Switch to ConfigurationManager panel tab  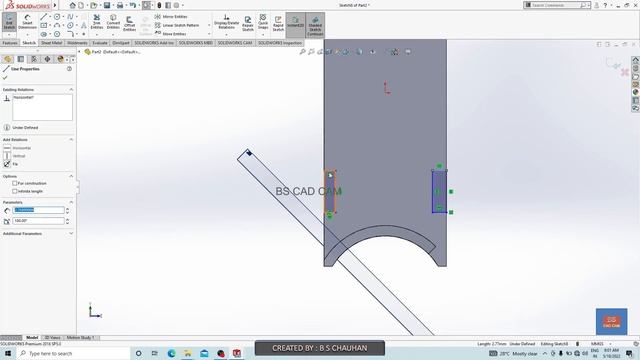34,59
